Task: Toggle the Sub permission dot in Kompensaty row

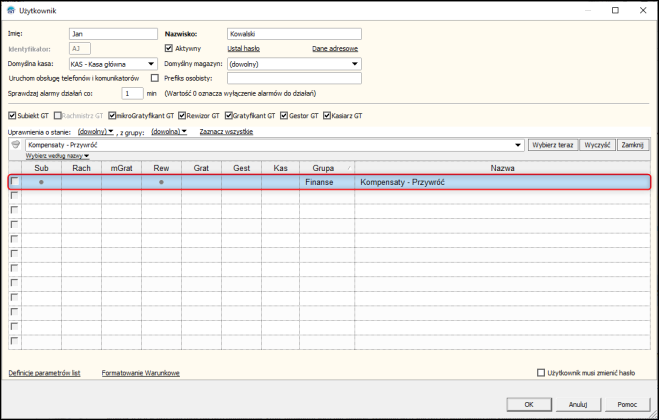Action: 41,182
